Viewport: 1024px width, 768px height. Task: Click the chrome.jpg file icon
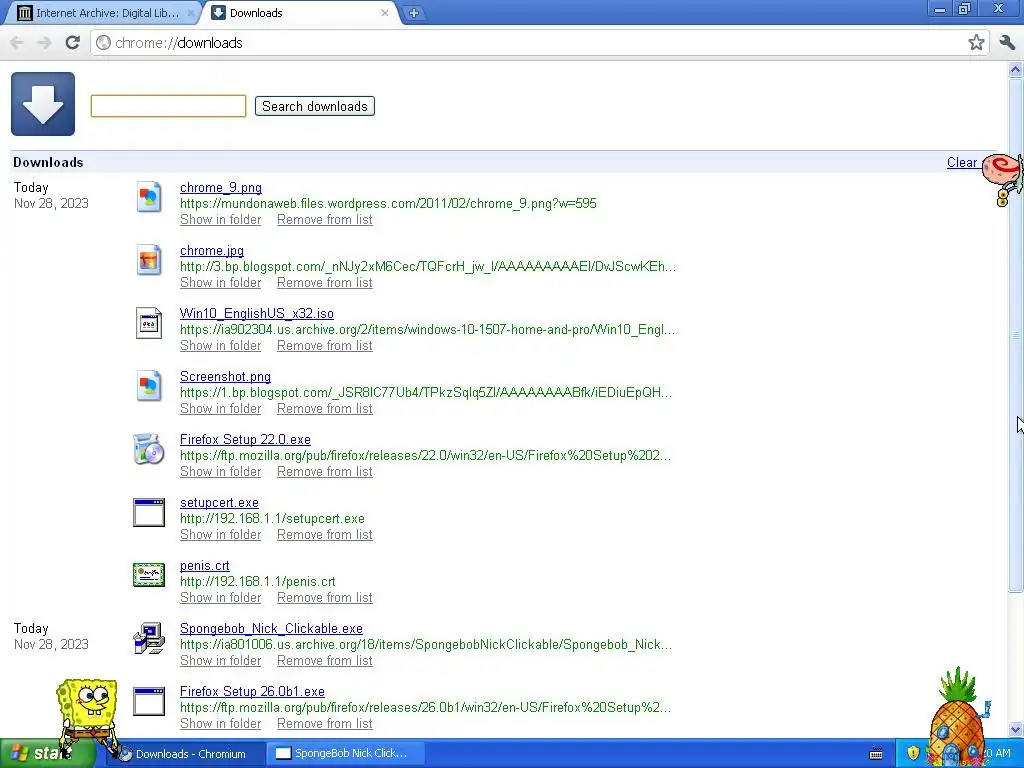point(149,260)
